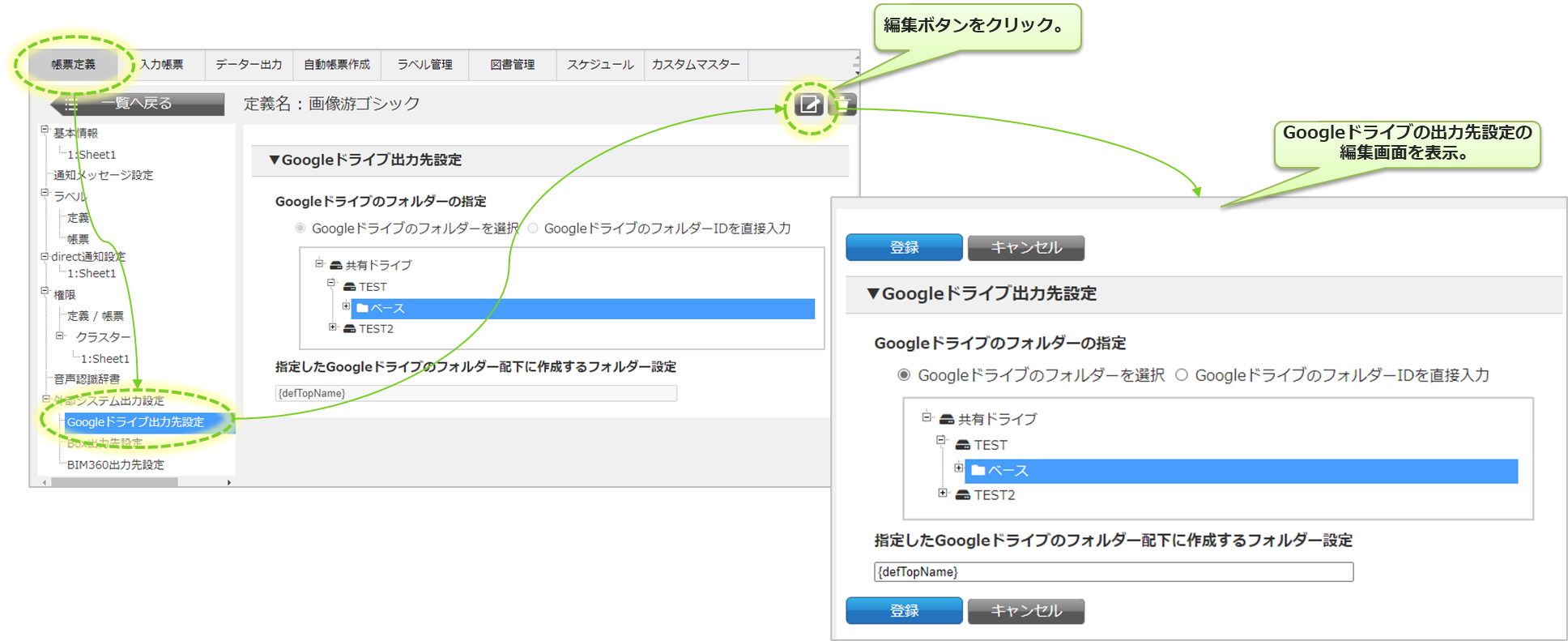Viewport: 1568px width, 641px height.
Task: Click the TEST drive icon in left tree
Action: (350, 287)
